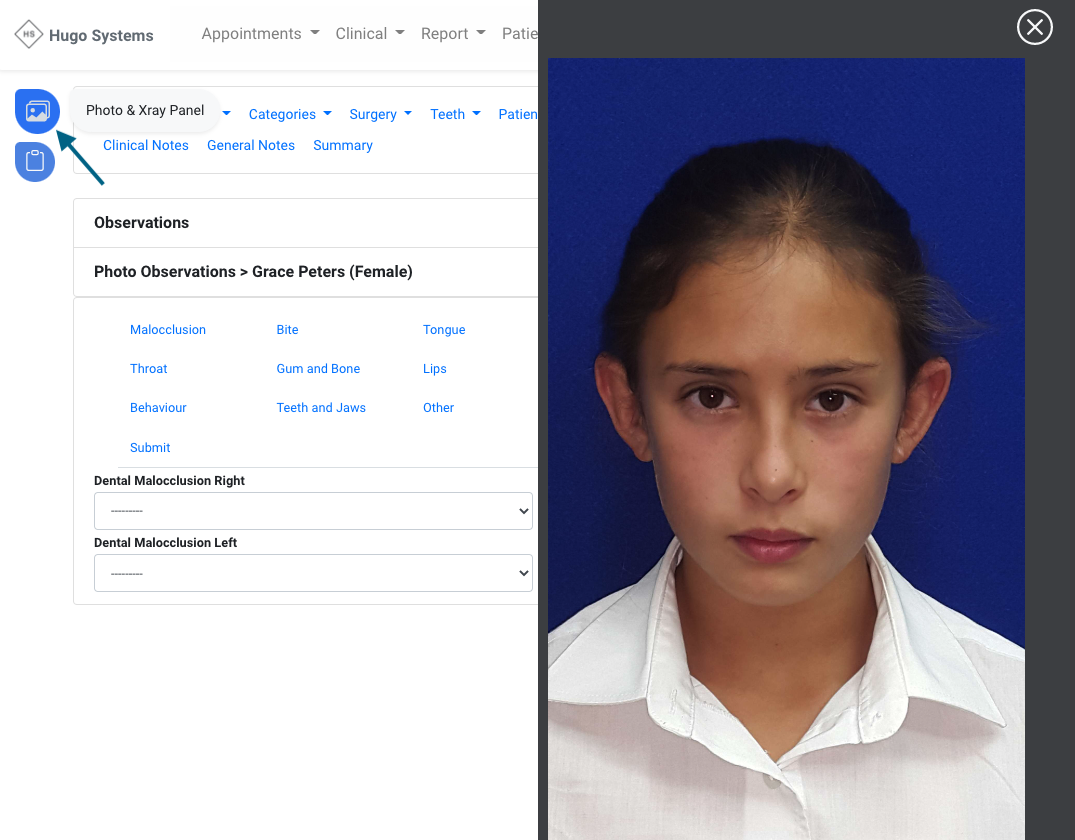View the Summary link

(x=342, y=145)
